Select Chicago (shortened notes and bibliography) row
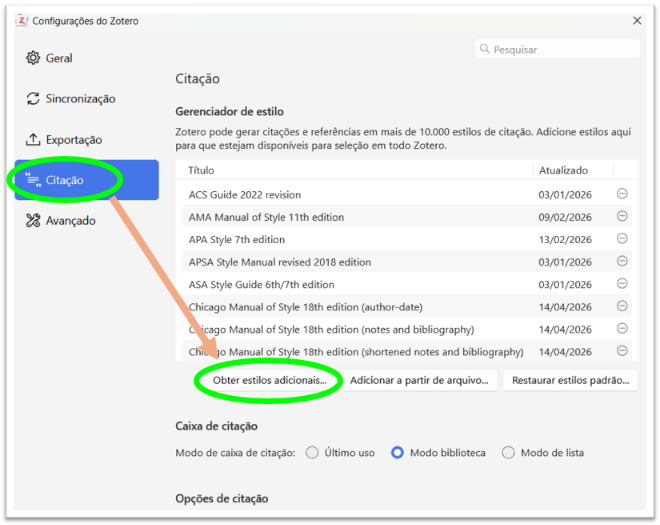Image resolution: width=660 pixels, height=525 pixels. pyautogui.click(x=407, y=352)
